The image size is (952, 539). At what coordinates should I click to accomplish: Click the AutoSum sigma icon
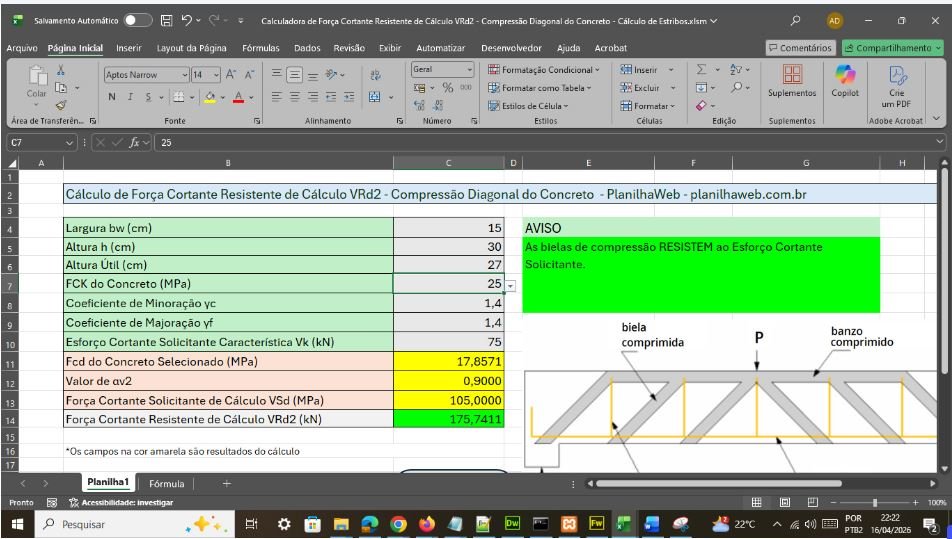[x=701, y=68]
